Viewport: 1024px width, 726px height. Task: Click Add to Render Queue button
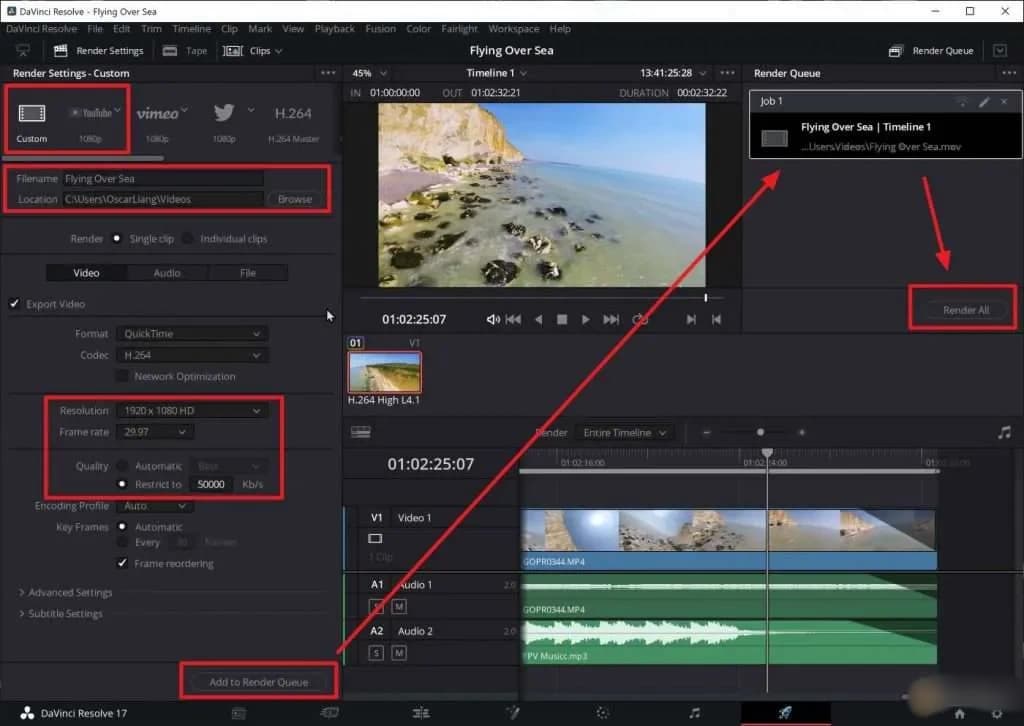click(259, 682)
